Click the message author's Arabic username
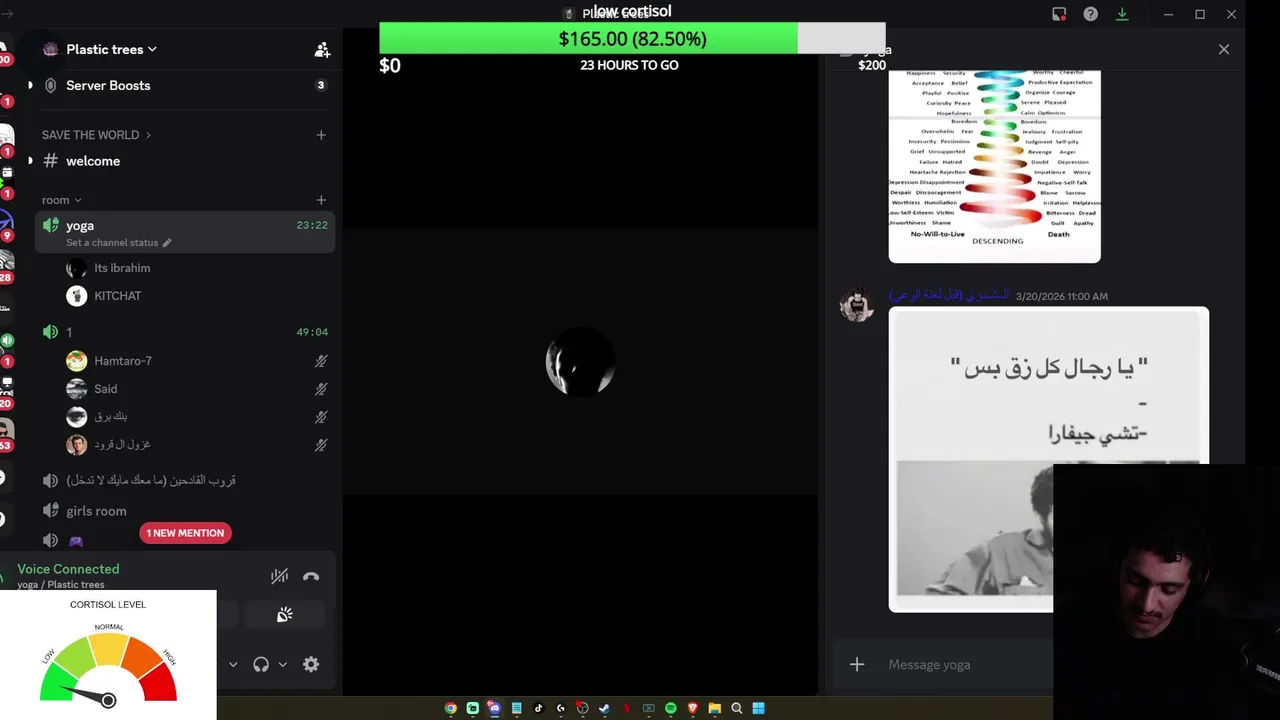Screen dimensions: 1280x720 (x=949, y=296)
